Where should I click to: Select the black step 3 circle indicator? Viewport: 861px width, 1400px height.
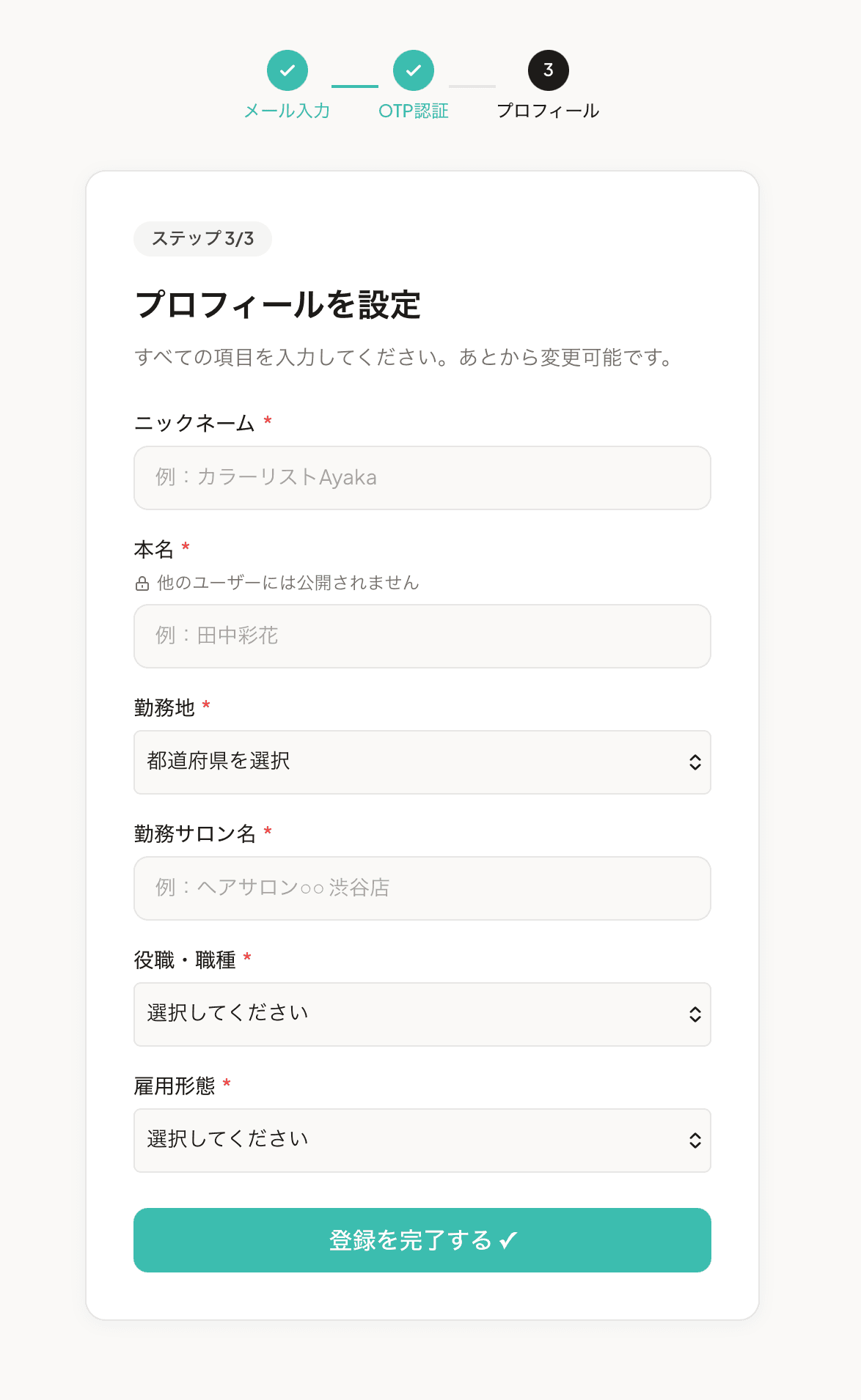click(x=549, y=70)
